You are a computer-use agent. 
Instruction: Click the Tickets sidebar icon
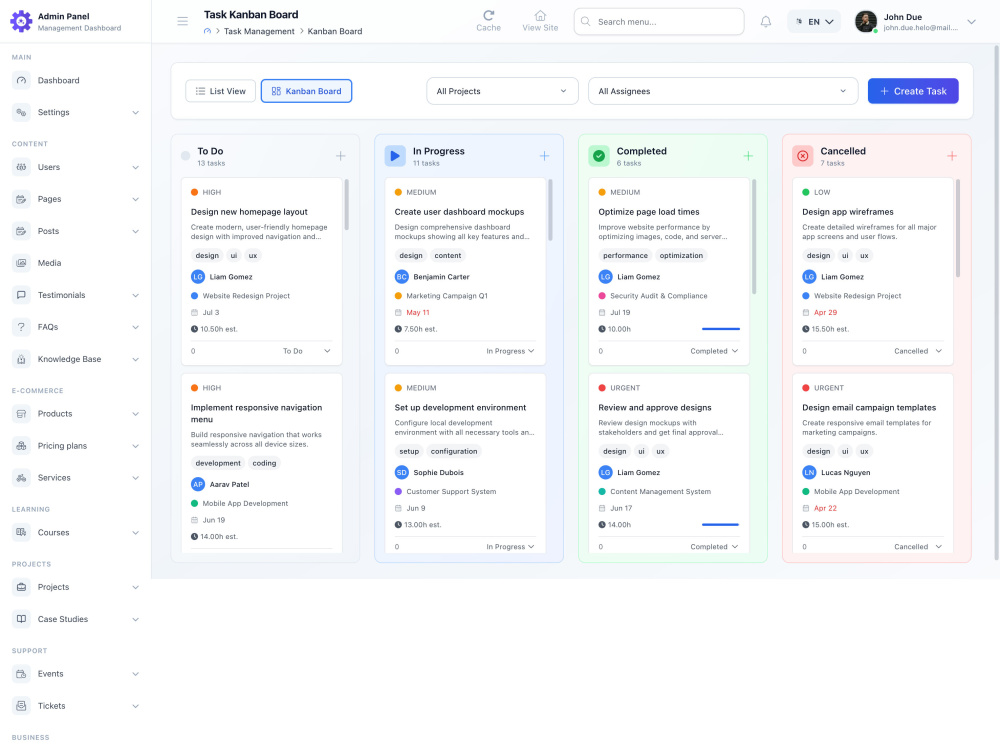[x=21, y=706]
